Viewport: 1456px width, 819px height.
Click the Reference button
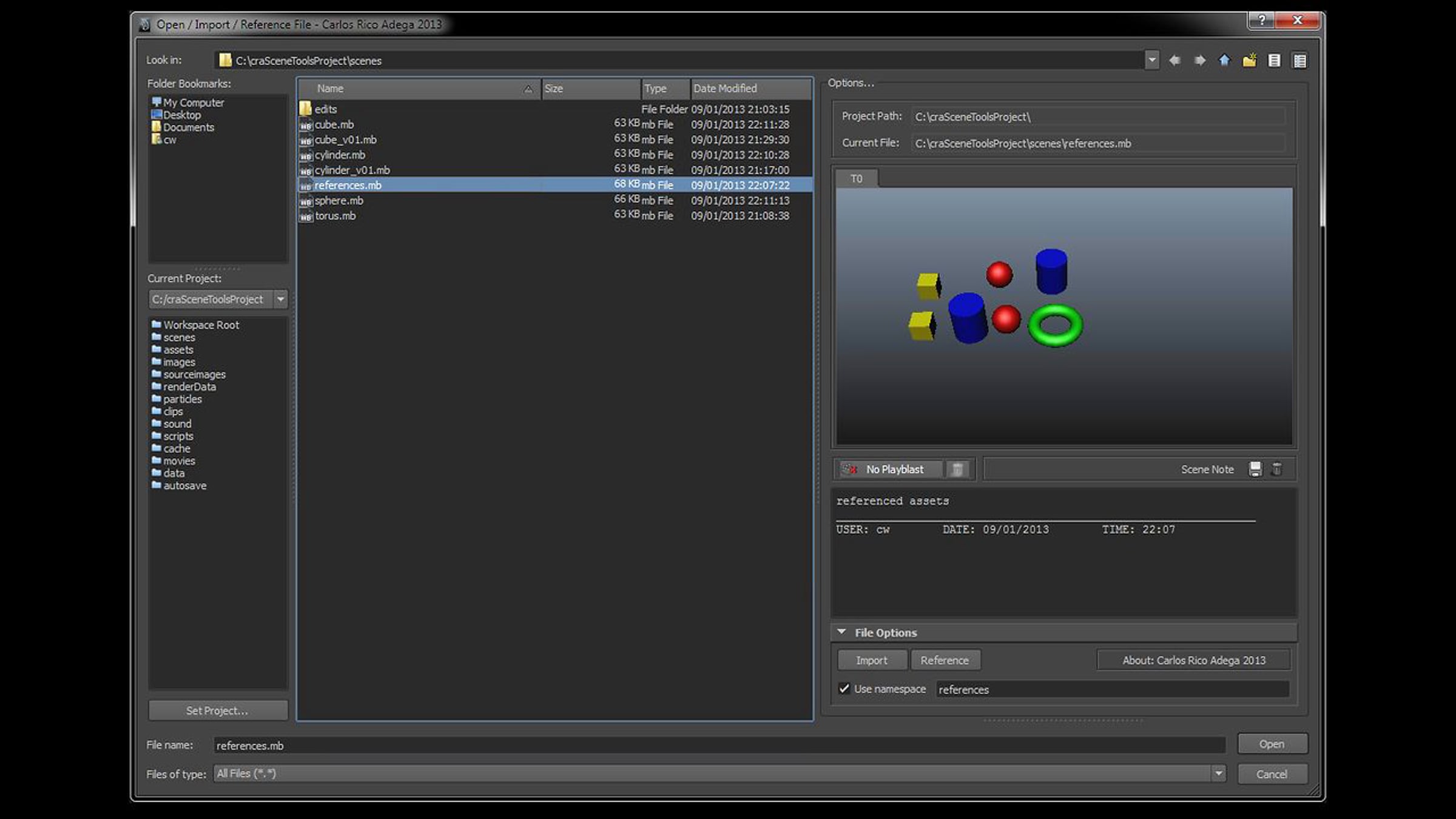(x=945, y=660)
